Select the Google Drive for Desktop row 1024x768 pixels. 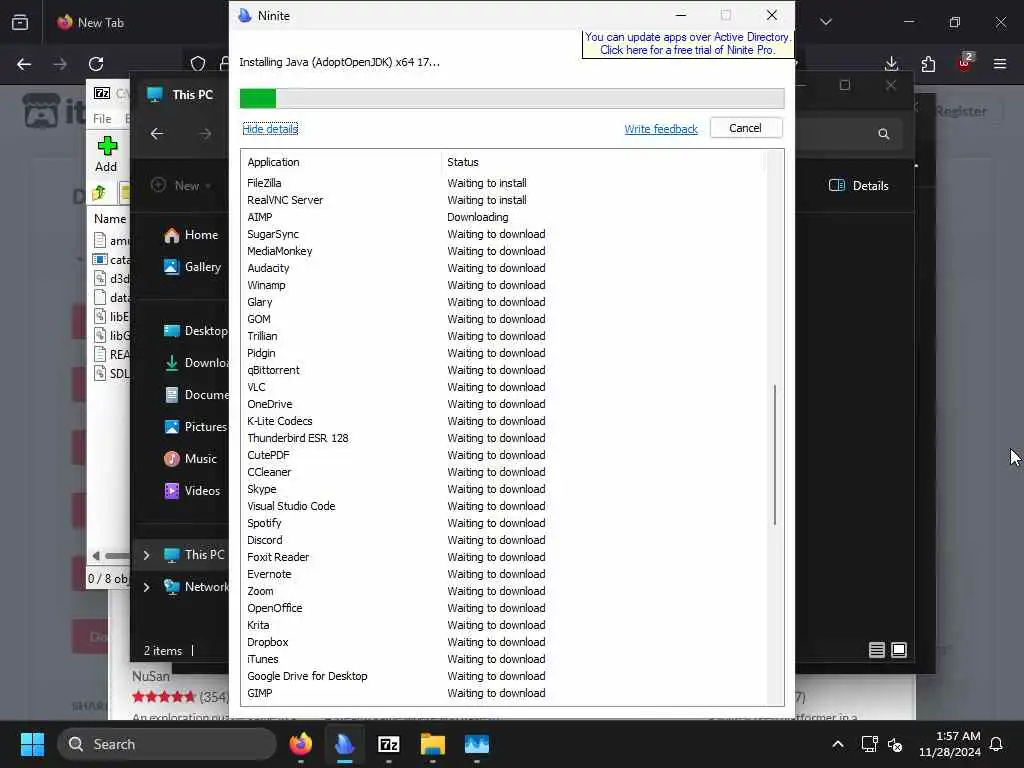pyautogui.click(x=504, y=676)
